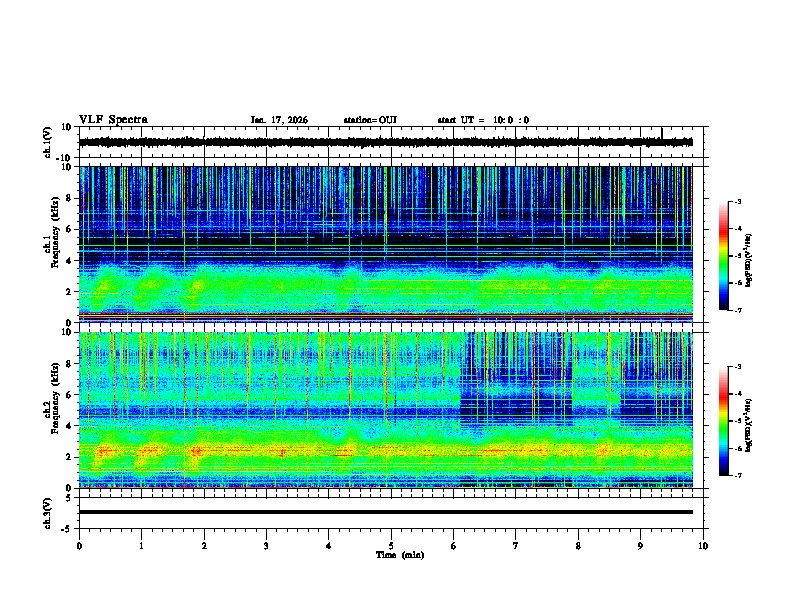Click the 'VLF Spectra' title text
This screenshot has width=792, height=612.
pyautogui.click(x=113, y=120)
